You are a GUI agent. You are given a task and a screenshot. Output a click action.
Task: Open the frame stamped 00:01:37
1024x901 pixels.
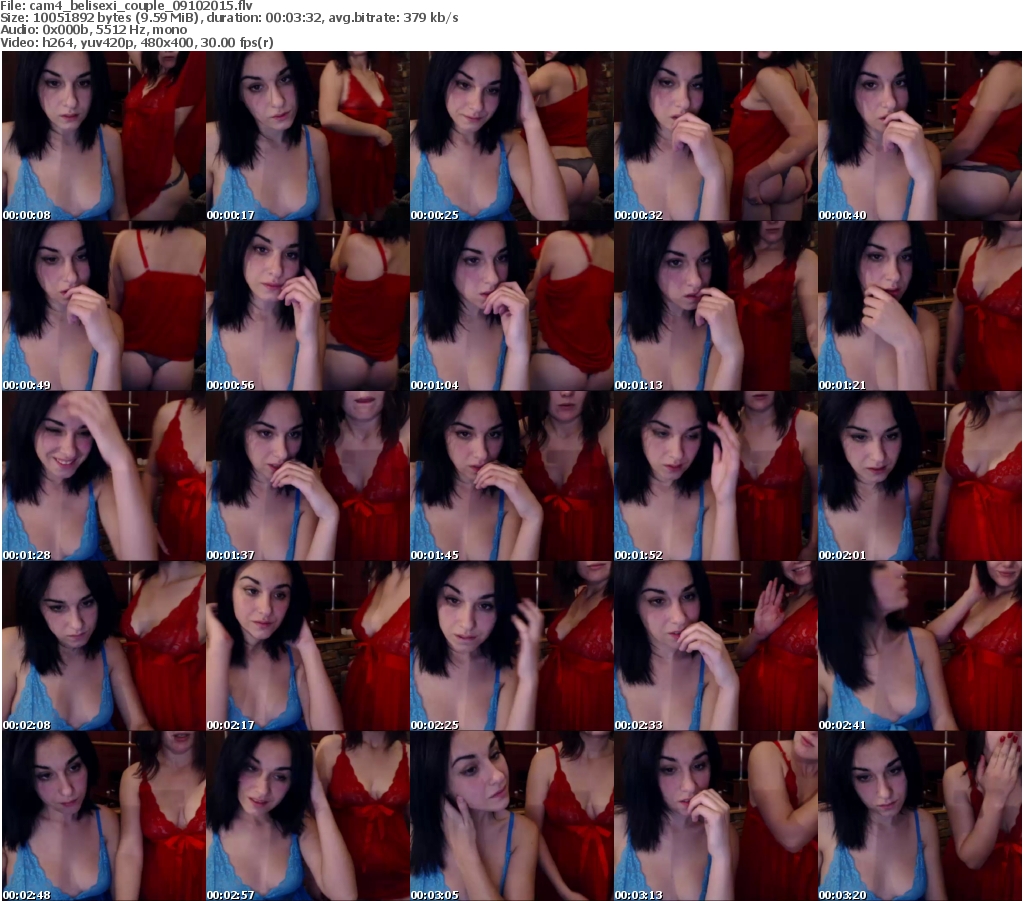pos(308,476)
